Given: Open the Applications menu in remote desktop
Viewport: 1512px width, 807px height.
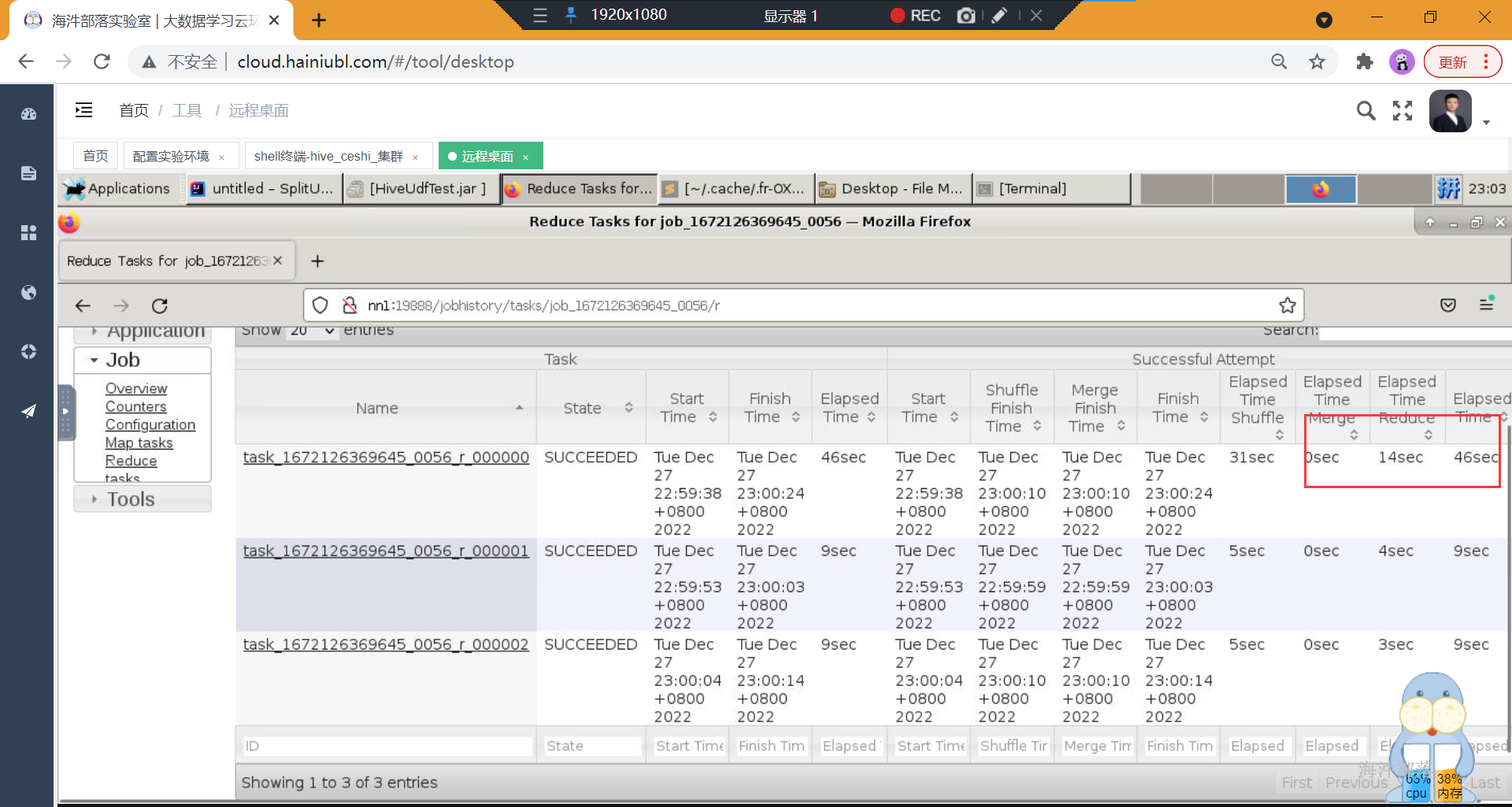Looking at the screenshot, I should point(118,188).
